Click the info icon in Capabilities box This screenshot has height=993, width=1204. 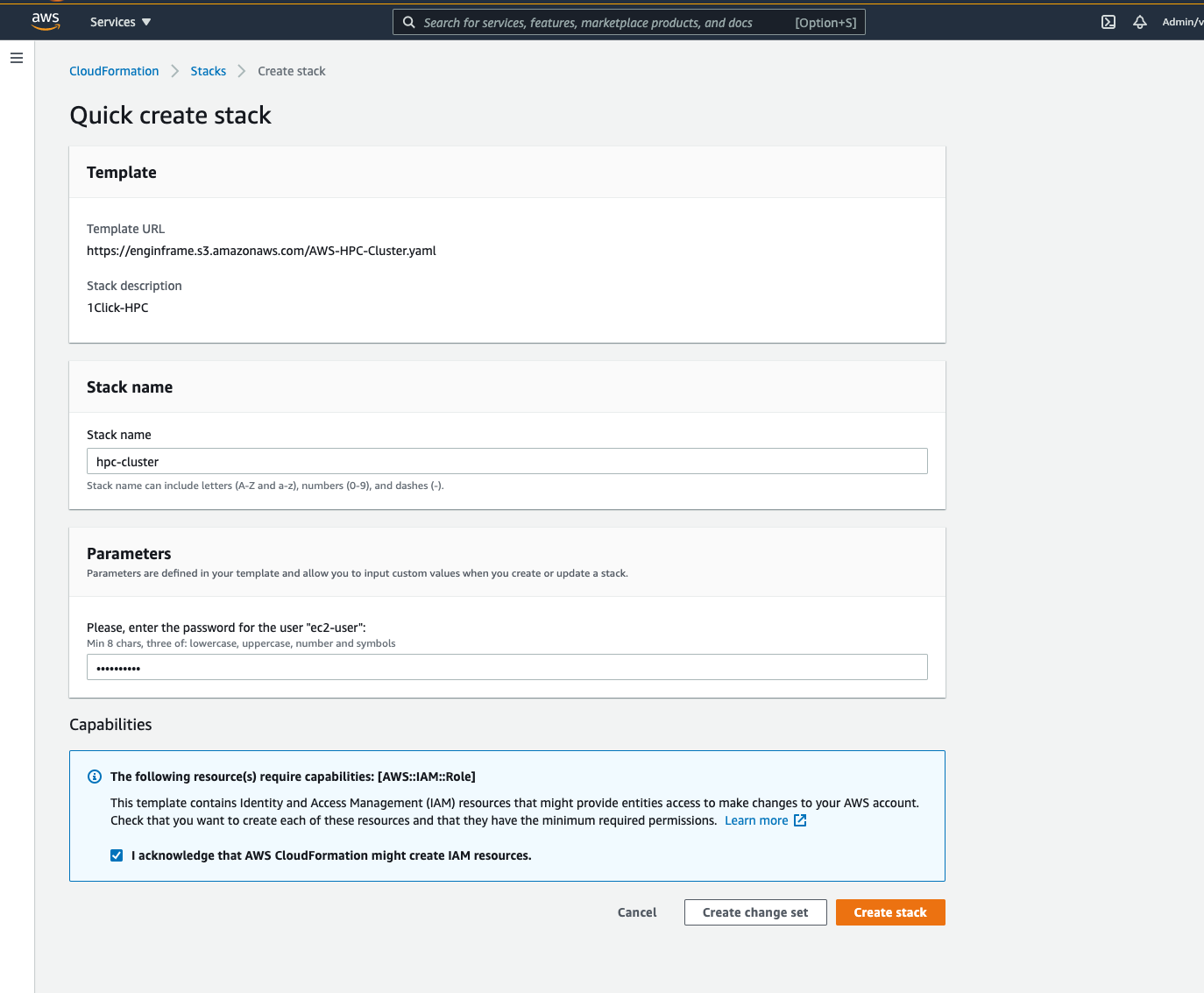click(95, 777)
